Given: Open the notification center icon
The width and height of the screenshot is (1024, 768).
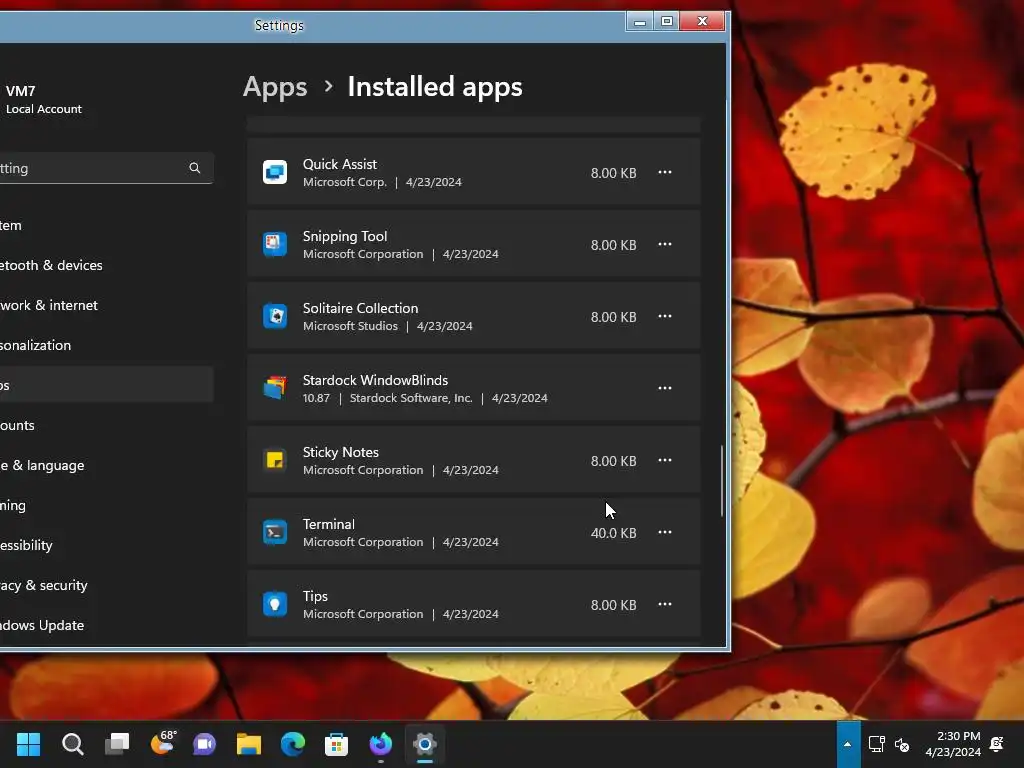Looking at the screenshot, I should coord(997,744).
